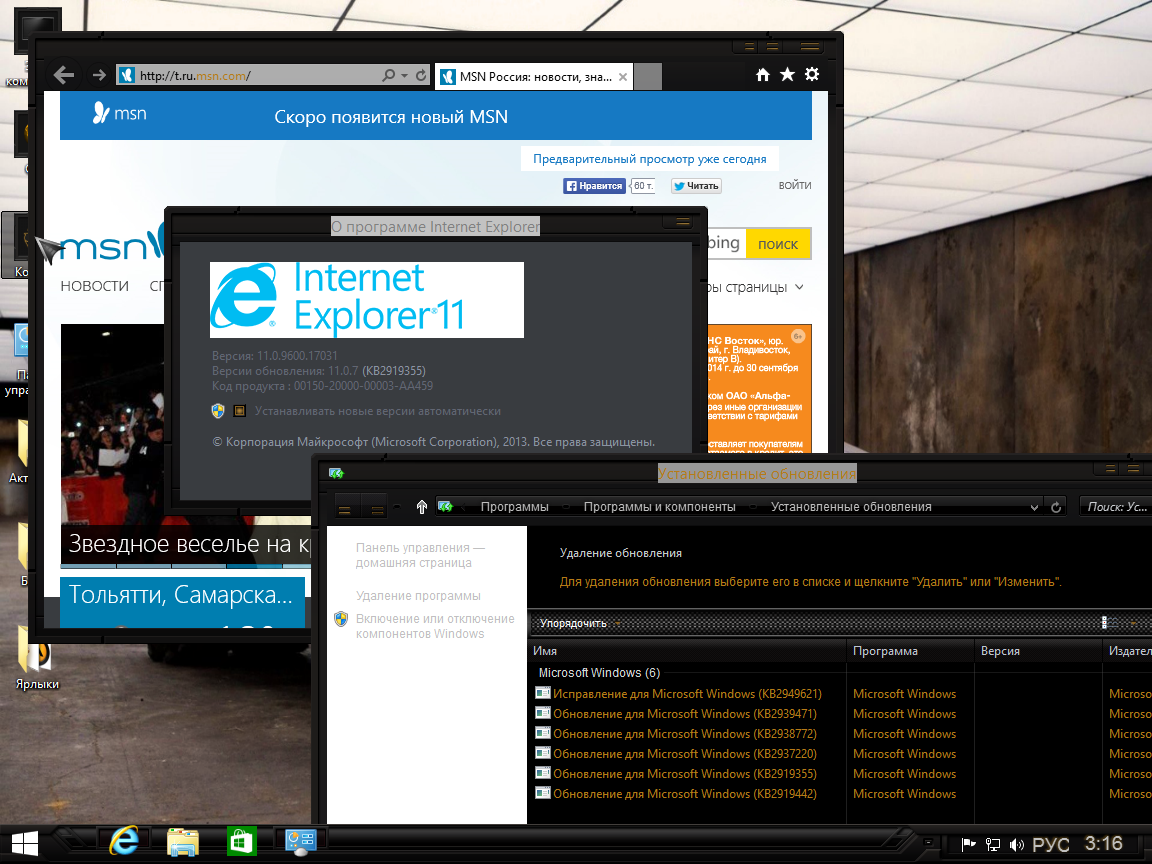Viewport: 1152px width, 864px height.
Task: Open the 'Упорядочить' dropdown
Action: (580, 623)
